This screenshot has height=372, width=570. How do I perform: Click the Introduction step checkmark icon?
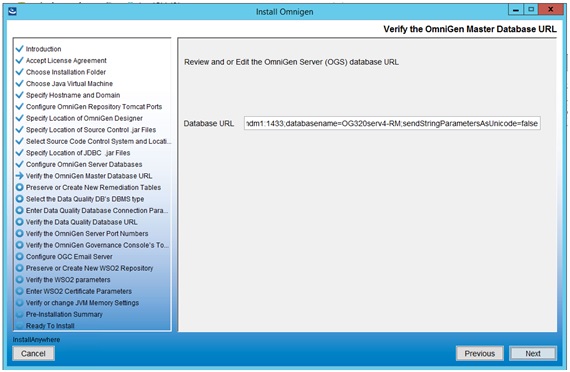tap(20, 49)
